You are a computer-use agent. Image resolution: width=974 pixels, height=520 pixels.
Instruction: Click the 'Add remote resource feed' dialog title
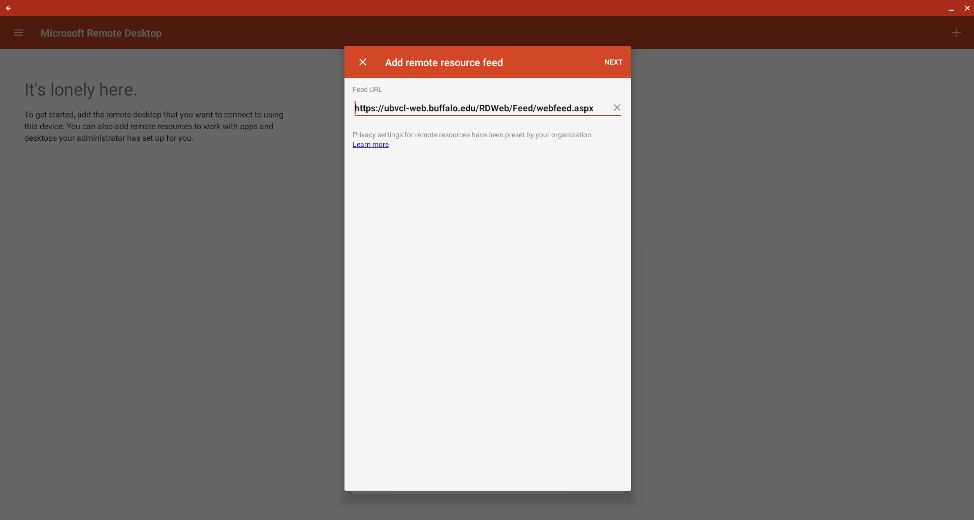(x=444, y=62)
